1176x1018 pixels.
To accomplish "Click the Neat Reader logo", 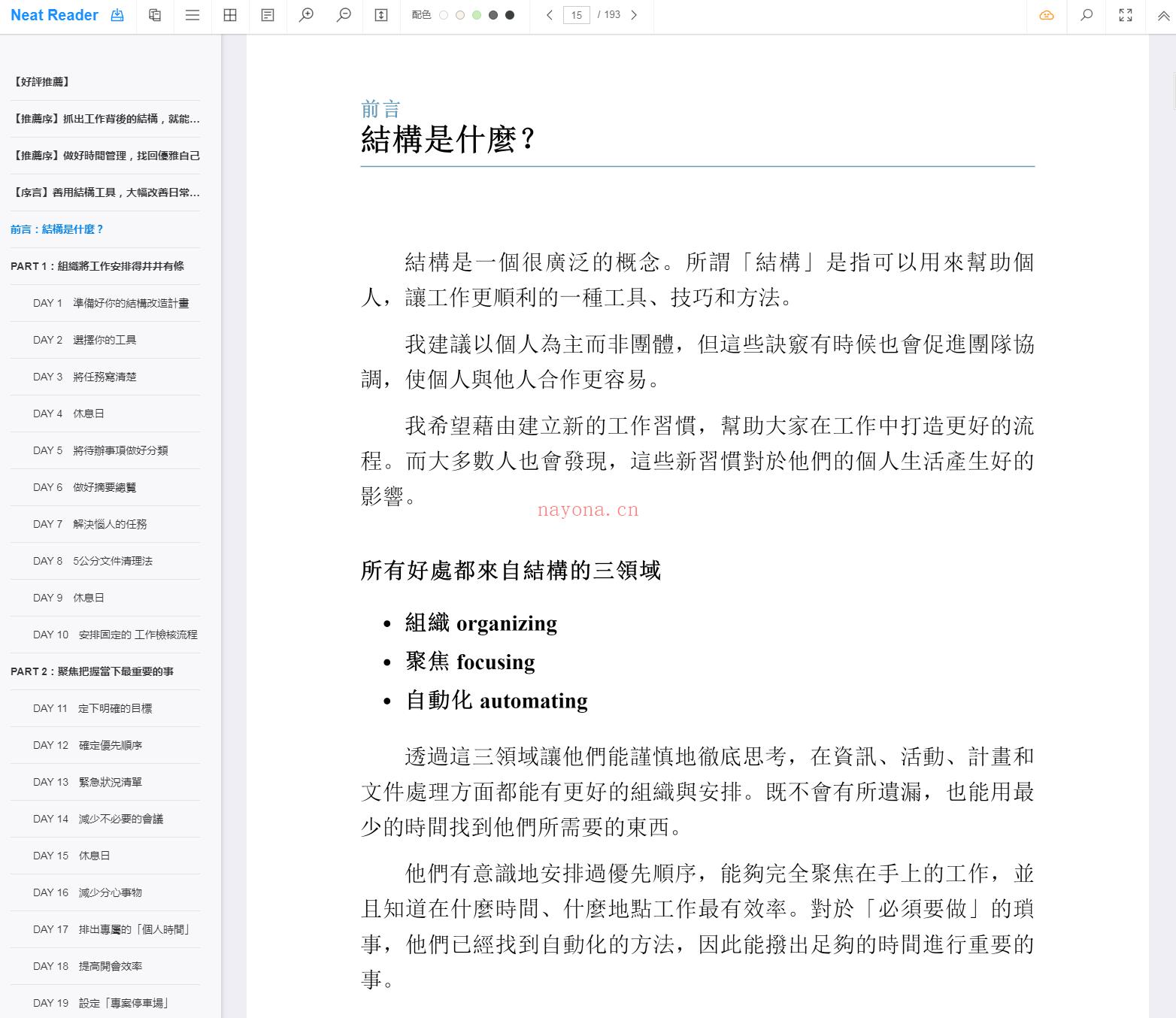I will tap(54, 15).
